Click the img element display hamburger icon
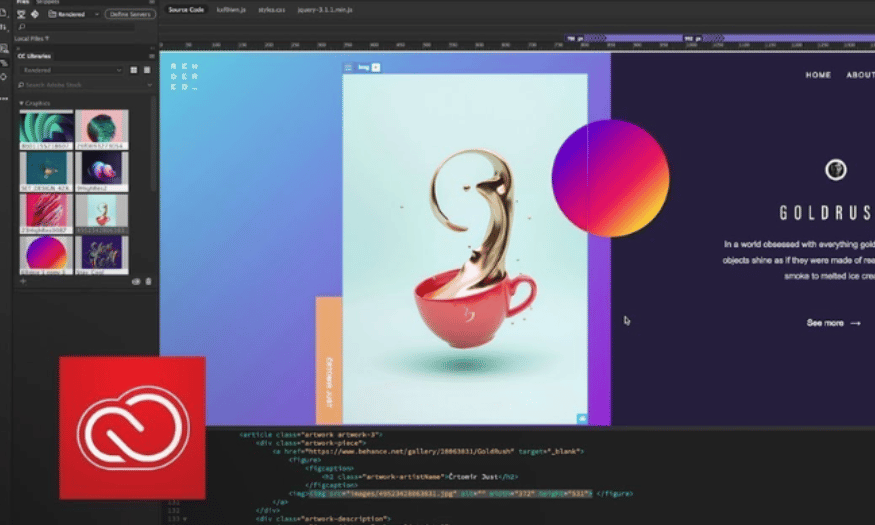This screenshot has width=875, height=525. click(348, 68)
